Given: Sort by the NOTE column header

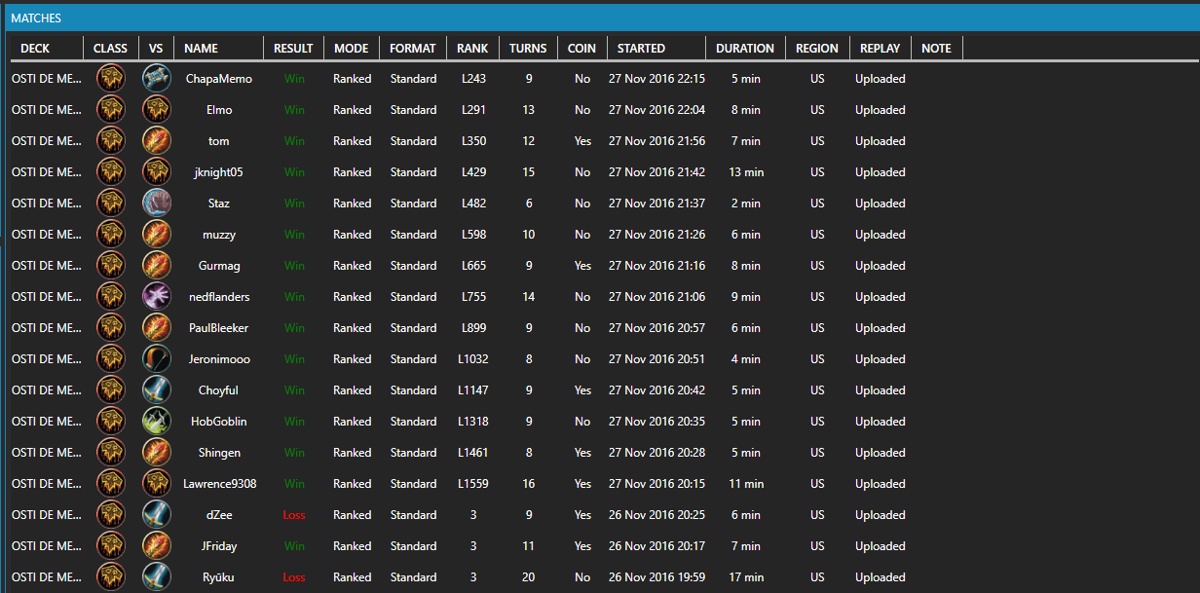Looking at the screenshot, I should tap(937, 48).
